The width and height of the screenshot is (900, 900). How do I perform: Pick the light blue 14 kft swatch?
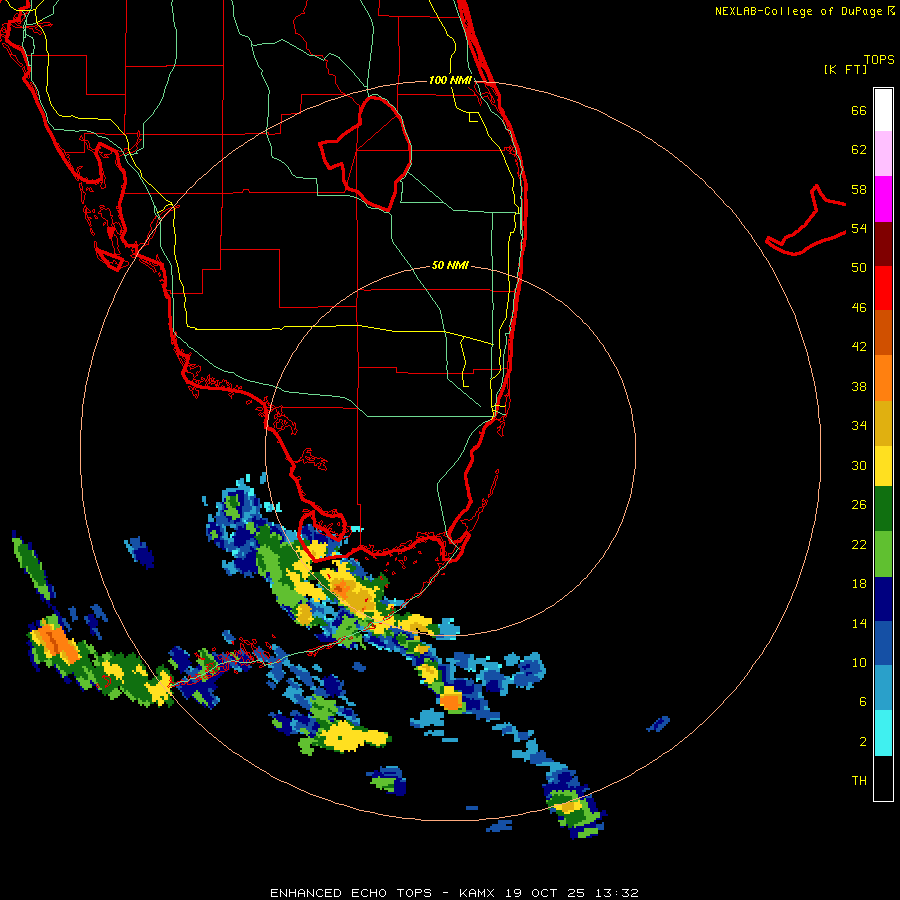[x=883, y=688]
